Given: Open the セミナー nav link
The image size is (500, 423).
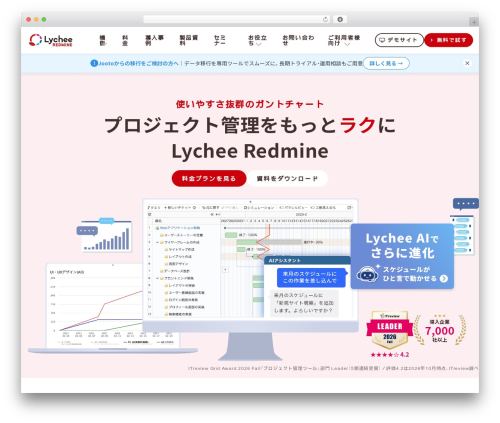Looking at the screenshot, I should (220, 40).
